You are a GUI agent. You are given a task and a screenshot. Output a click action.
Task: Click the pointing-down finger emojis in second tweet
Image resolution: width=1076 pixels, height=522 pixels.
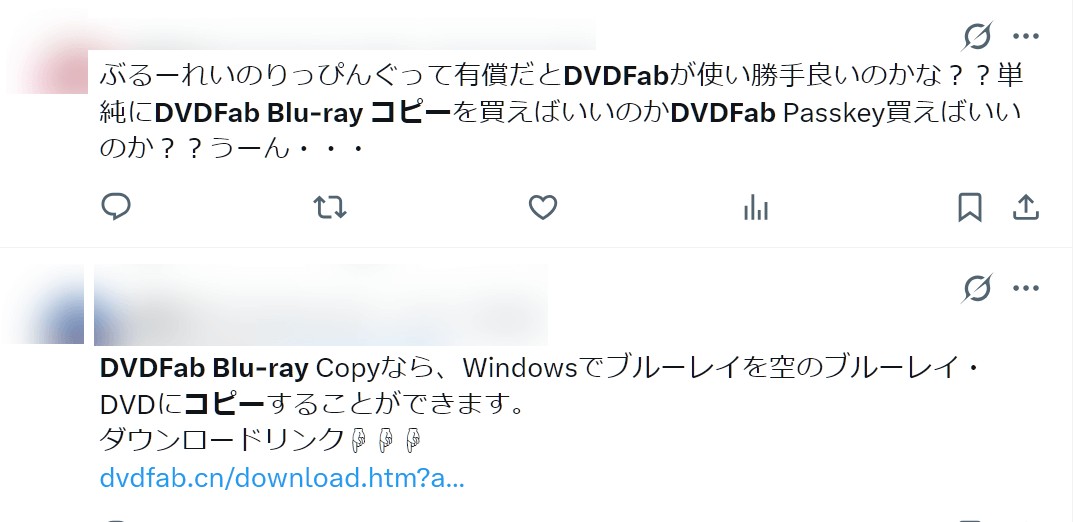pyautogui.click(x=385, y=440)
